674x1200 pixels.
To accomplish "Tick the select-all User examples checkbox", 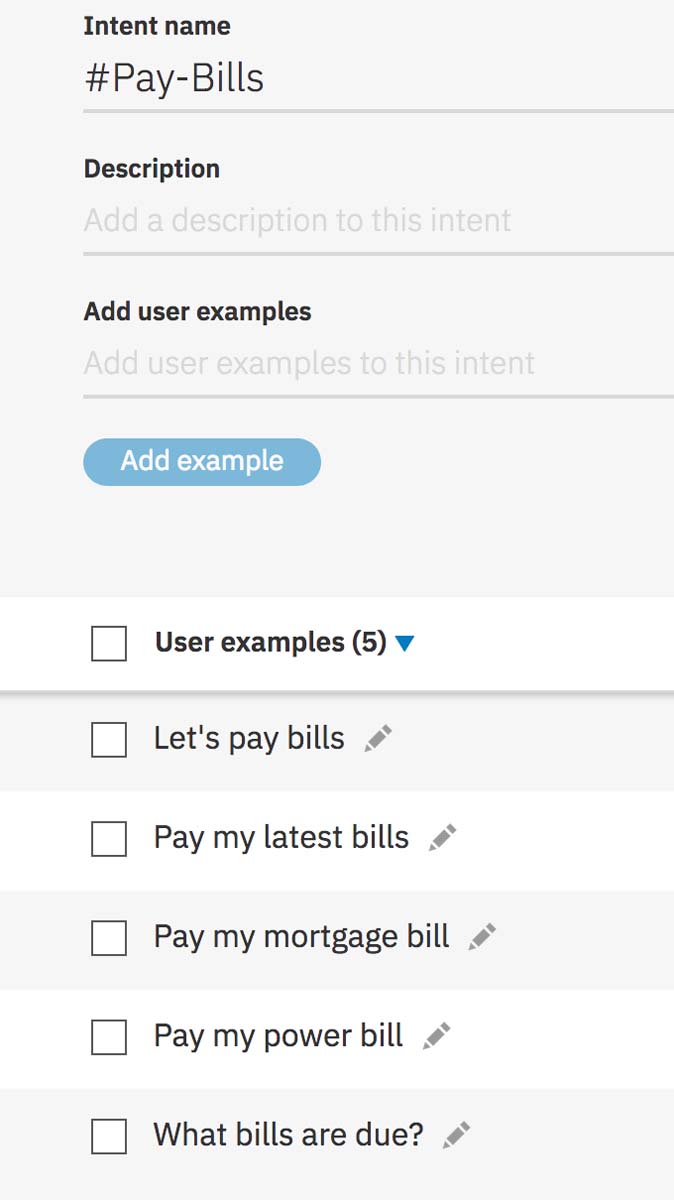I will (x=109, y=643).
